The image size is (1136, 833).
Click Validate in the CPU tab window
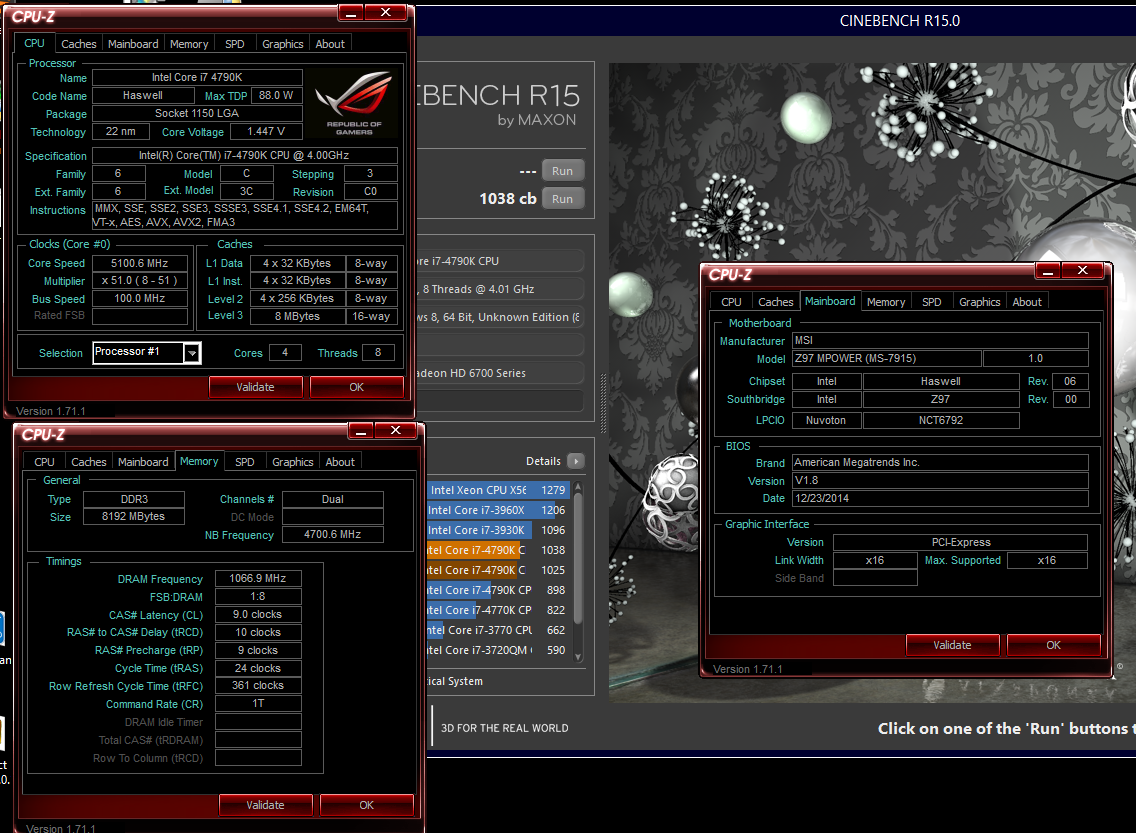[x=255, y=387]
